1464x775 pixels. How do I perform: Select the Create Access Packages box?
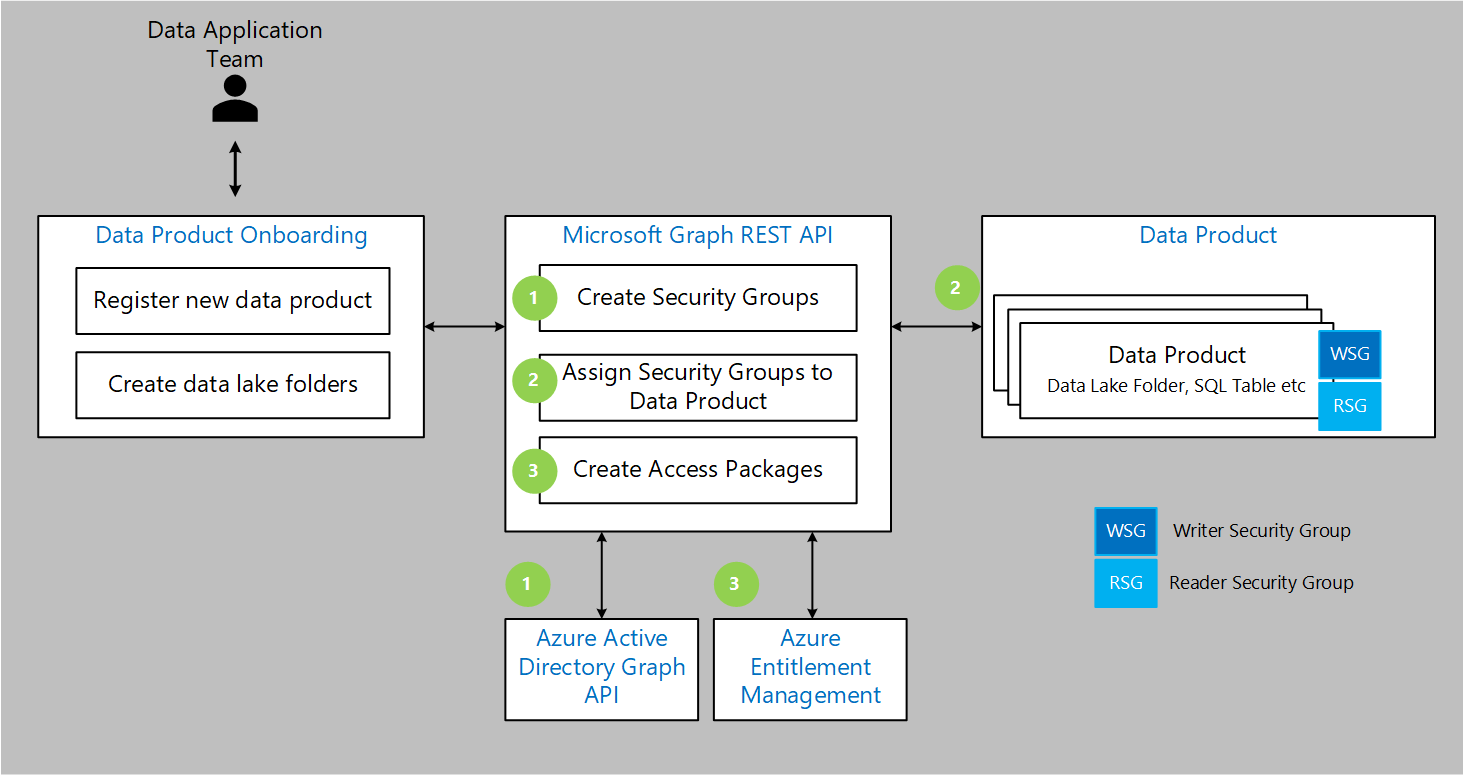click(698, 470)
